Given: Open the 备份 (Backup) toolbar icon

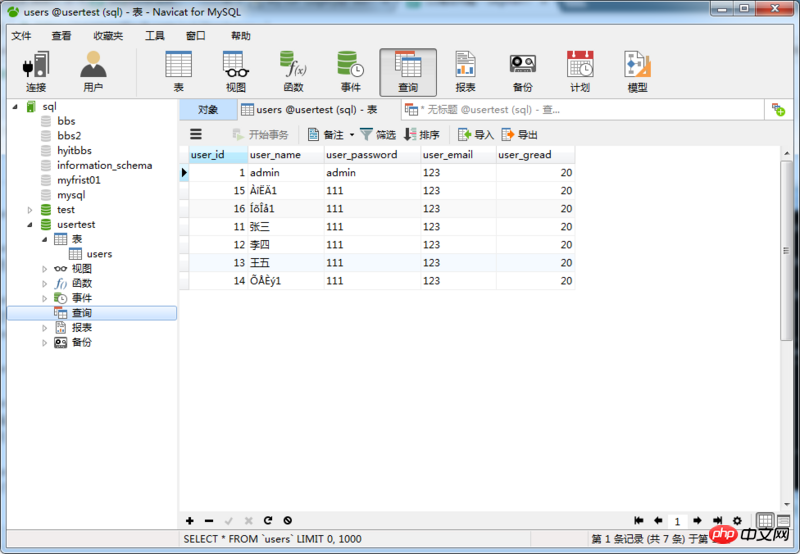Looking at the screenshot, I should pos(522,70).
